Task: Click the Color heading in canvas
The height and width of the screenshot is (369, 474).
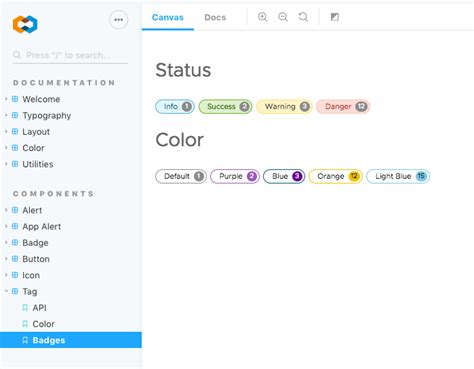Action: 179,140
